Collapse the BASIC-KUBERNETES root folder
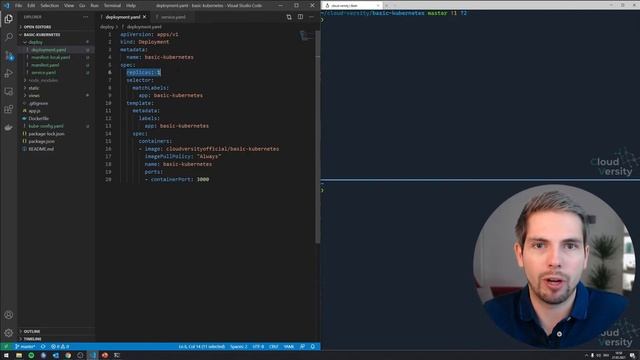This screenshot has width=640, height=360. click(42, 35)
